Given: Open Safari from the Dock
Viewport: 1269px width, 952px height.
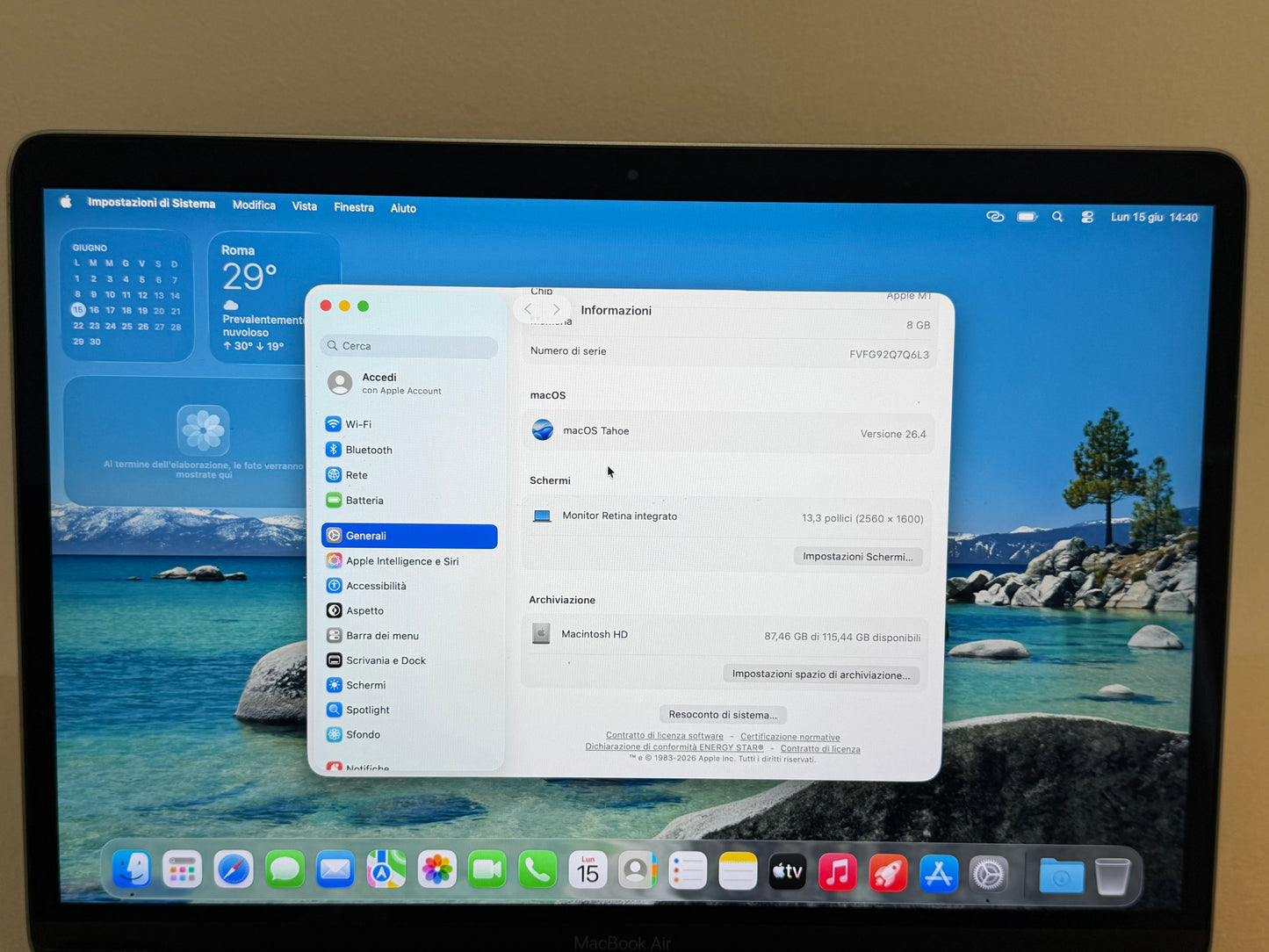Looking at the screenshot, I should (234, 870).
